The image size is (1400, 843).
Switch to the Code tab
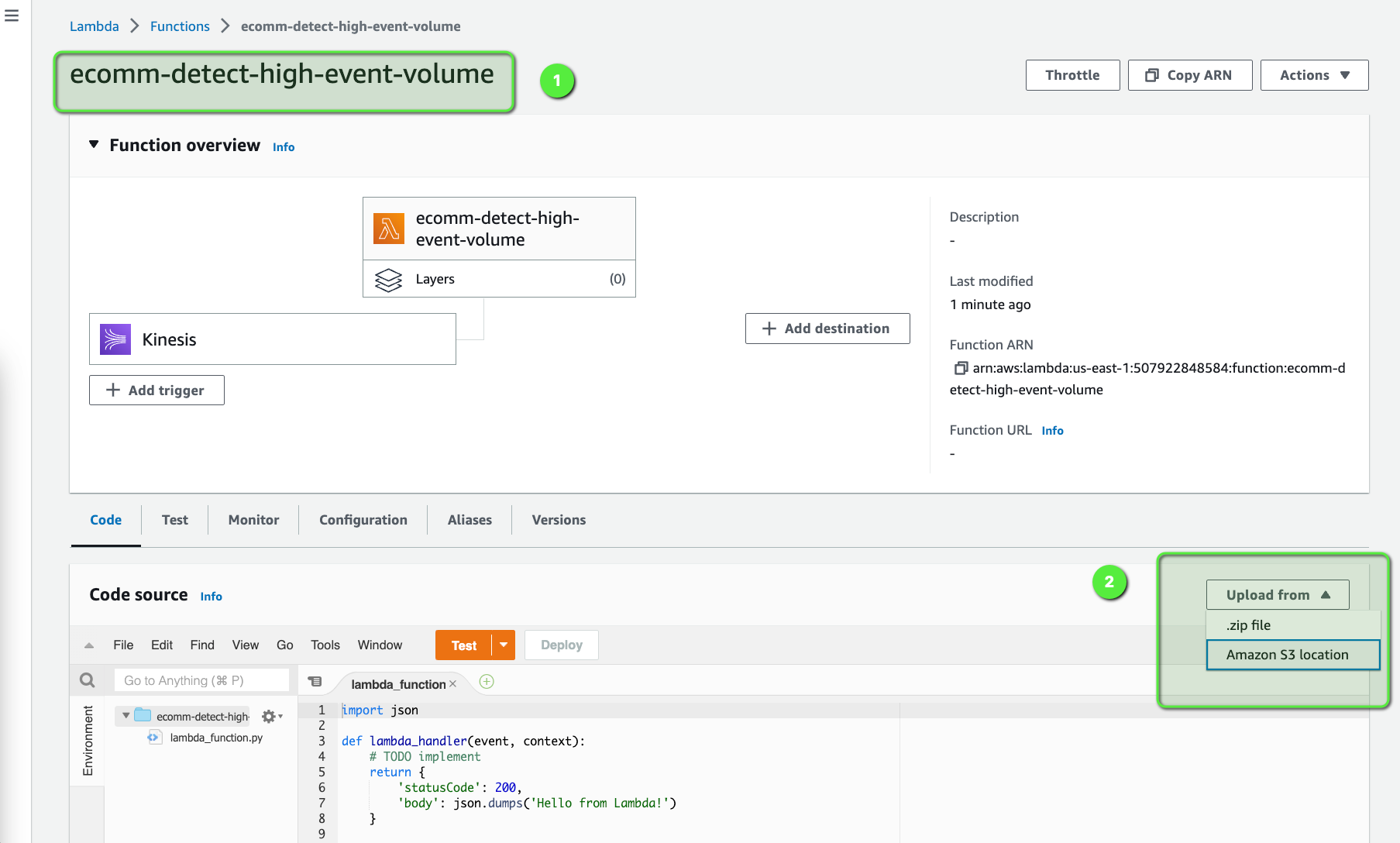(x=105, y=520)
